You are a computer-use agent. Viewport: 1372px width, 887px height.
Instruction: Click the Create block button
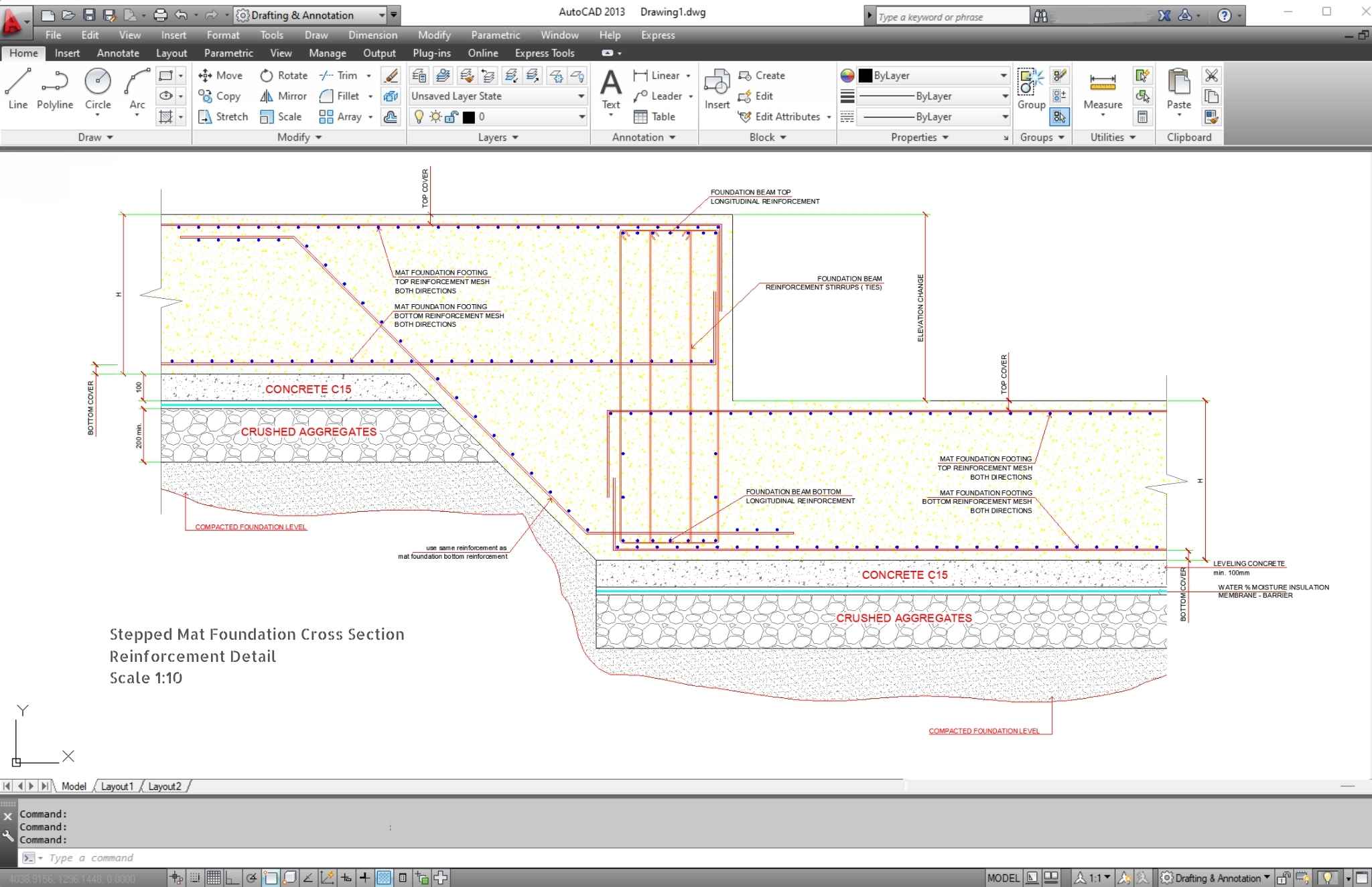pos(762,76)
